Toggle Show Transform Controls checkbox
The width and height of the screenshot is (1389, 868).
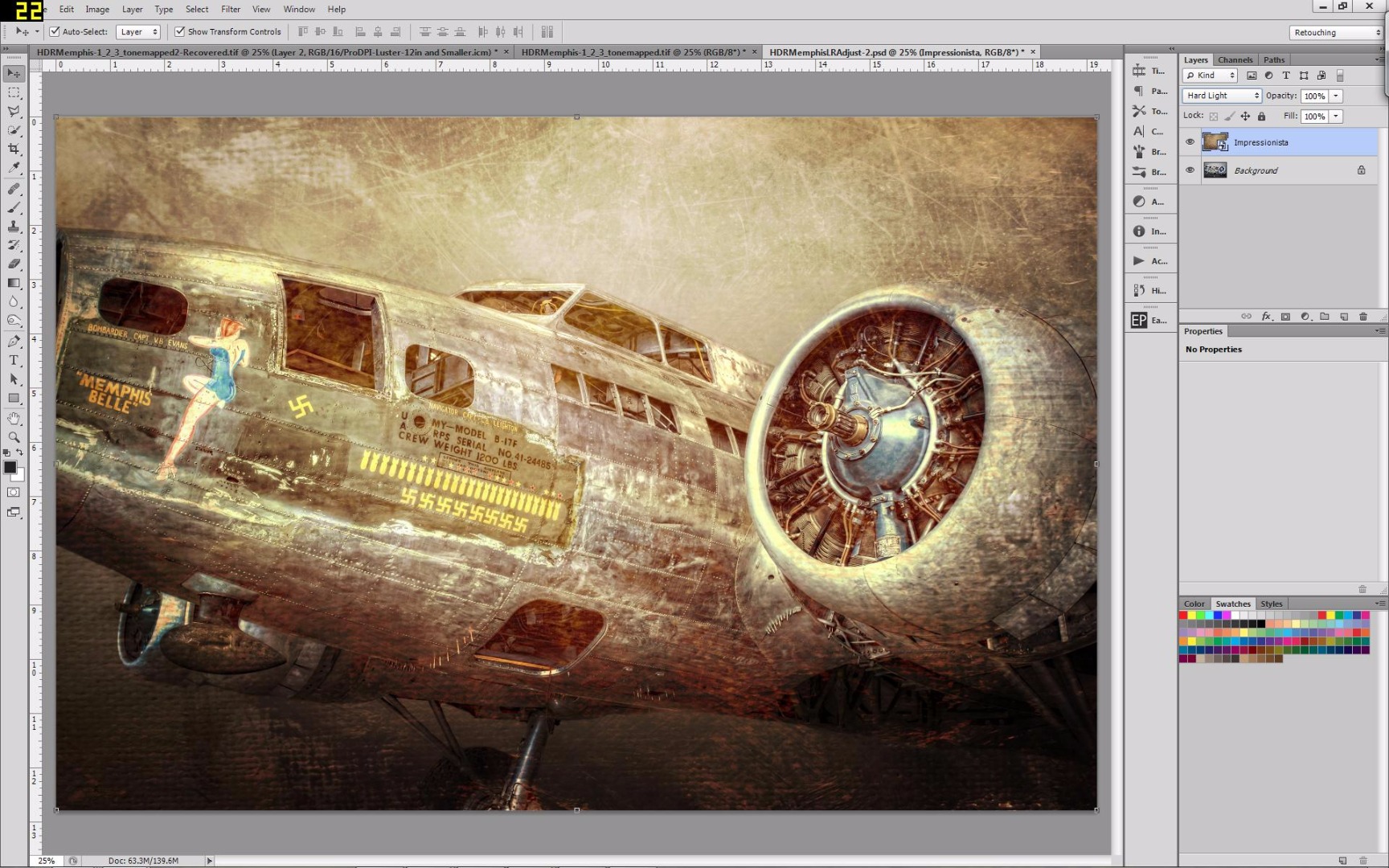pyautogui.click(x=180, y=32)
